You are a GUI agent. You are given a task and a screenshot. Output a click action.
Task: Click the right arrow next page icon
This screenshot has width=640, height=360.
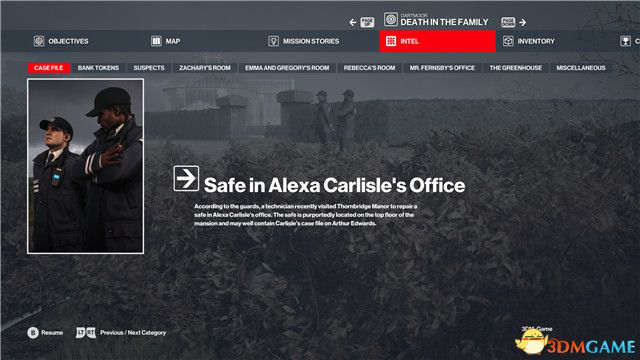tap(522, 22)
